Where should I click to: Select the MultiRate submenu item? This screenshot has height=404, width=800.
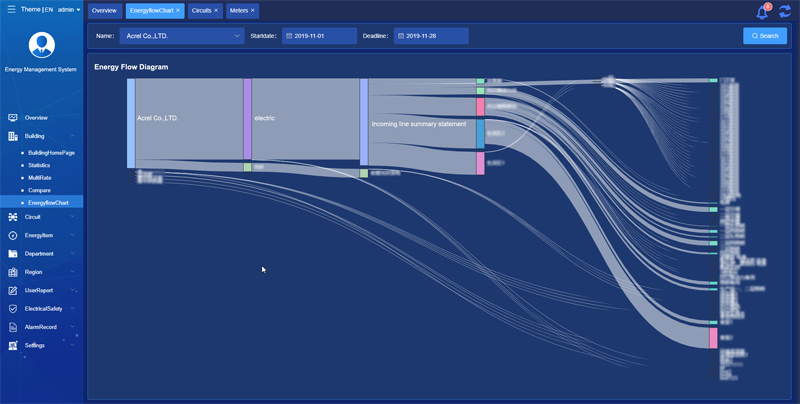39,178
